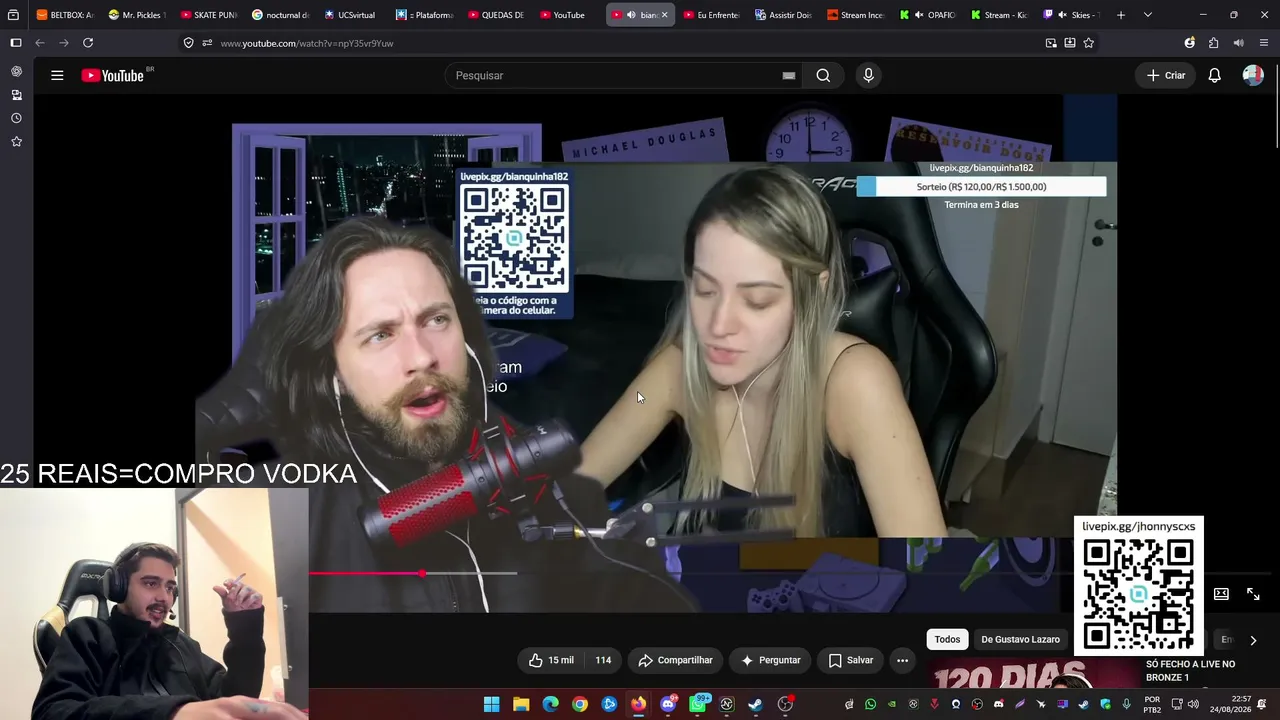Open the tab overview icon at top-left
Screen dimensions: 1280x720
(13, 15)
